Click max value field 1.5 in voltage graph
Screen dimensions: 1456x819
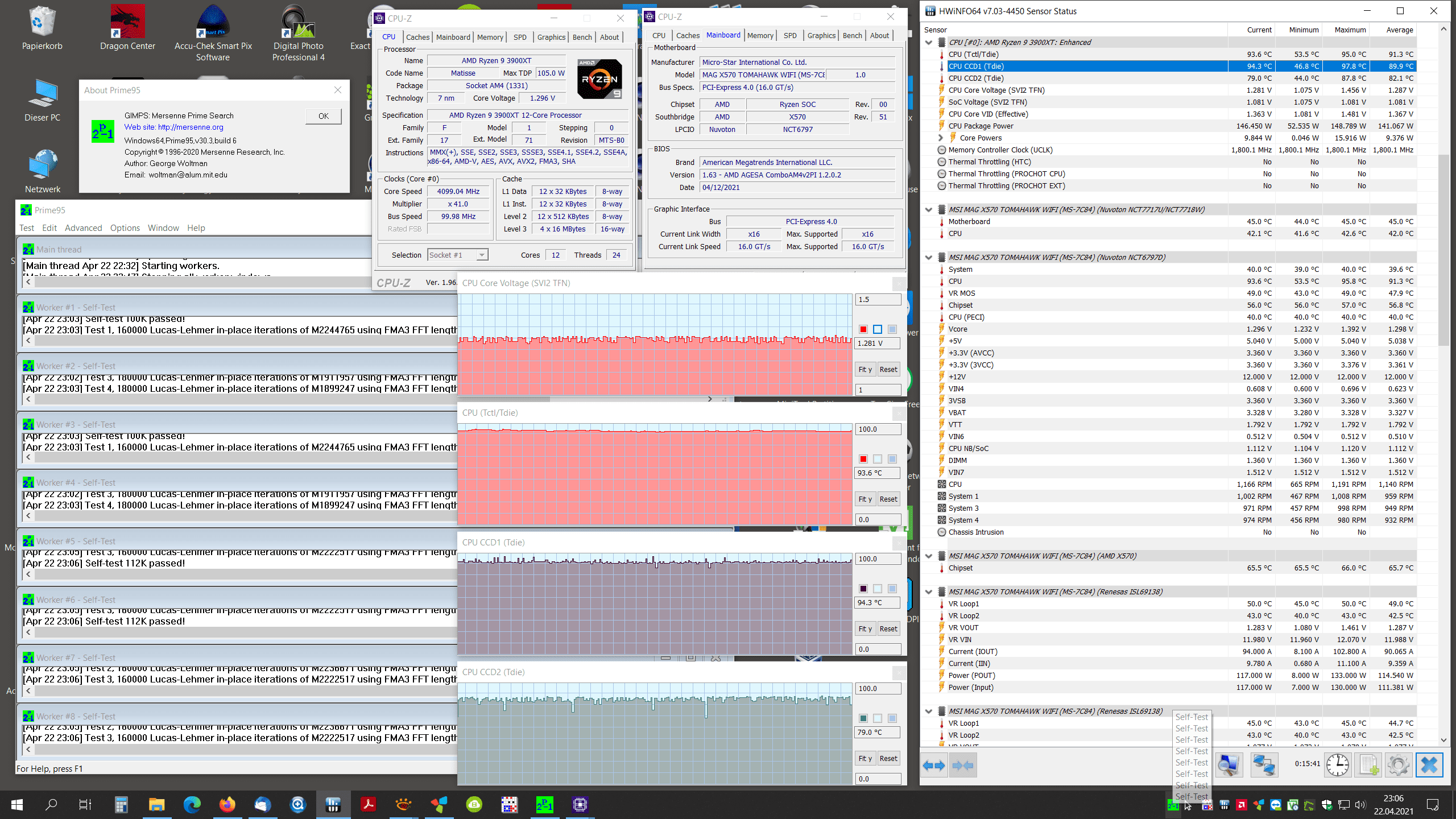click(x=878, y=300)
